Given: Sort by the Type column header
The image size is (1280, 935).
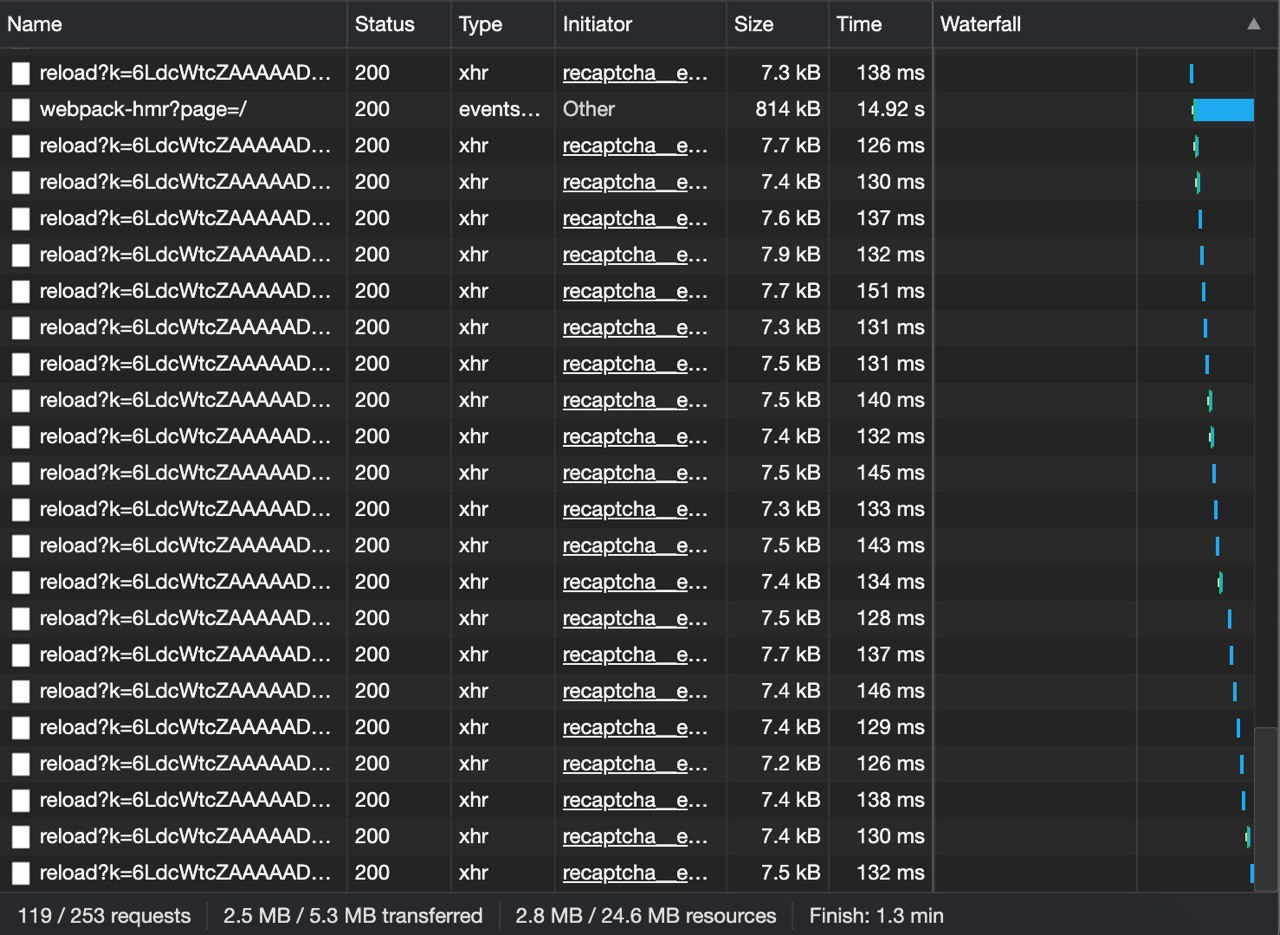Looking at the screenshot, I should tap(480, 24).
